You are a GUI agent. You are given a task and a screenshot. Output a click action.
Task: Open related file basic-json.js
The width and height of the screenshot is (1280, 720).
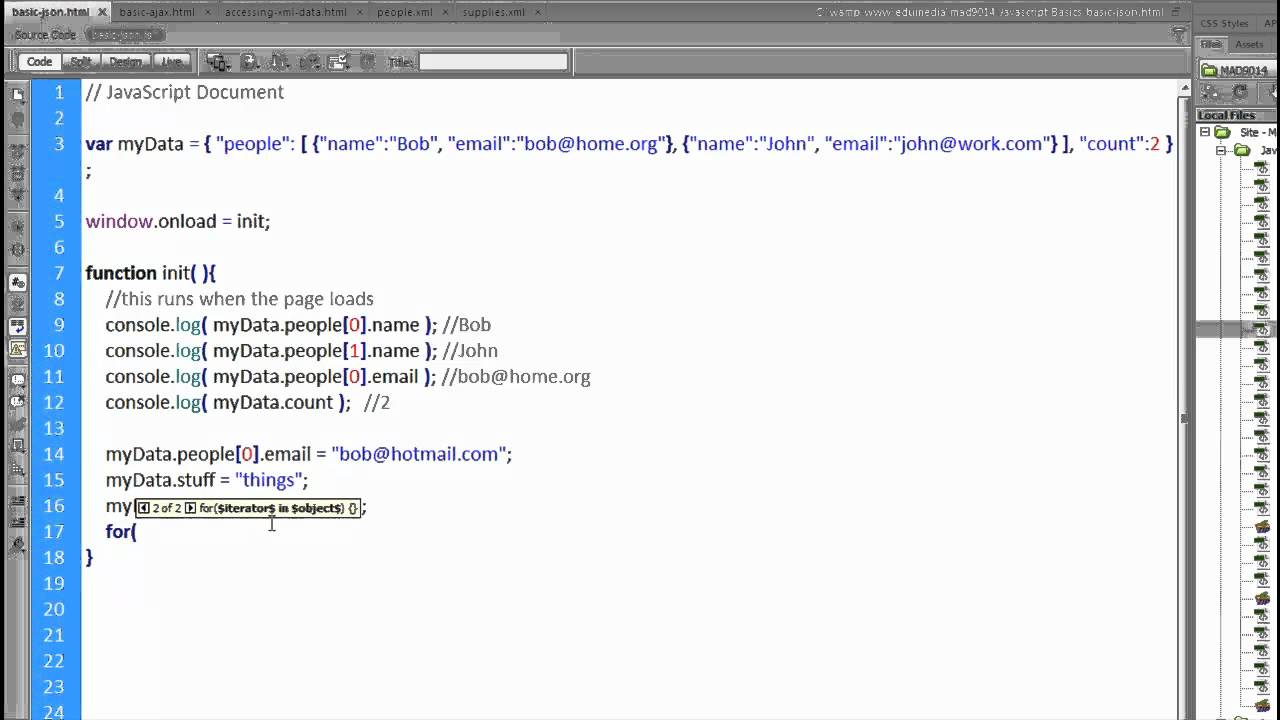[x=125, y=35]
